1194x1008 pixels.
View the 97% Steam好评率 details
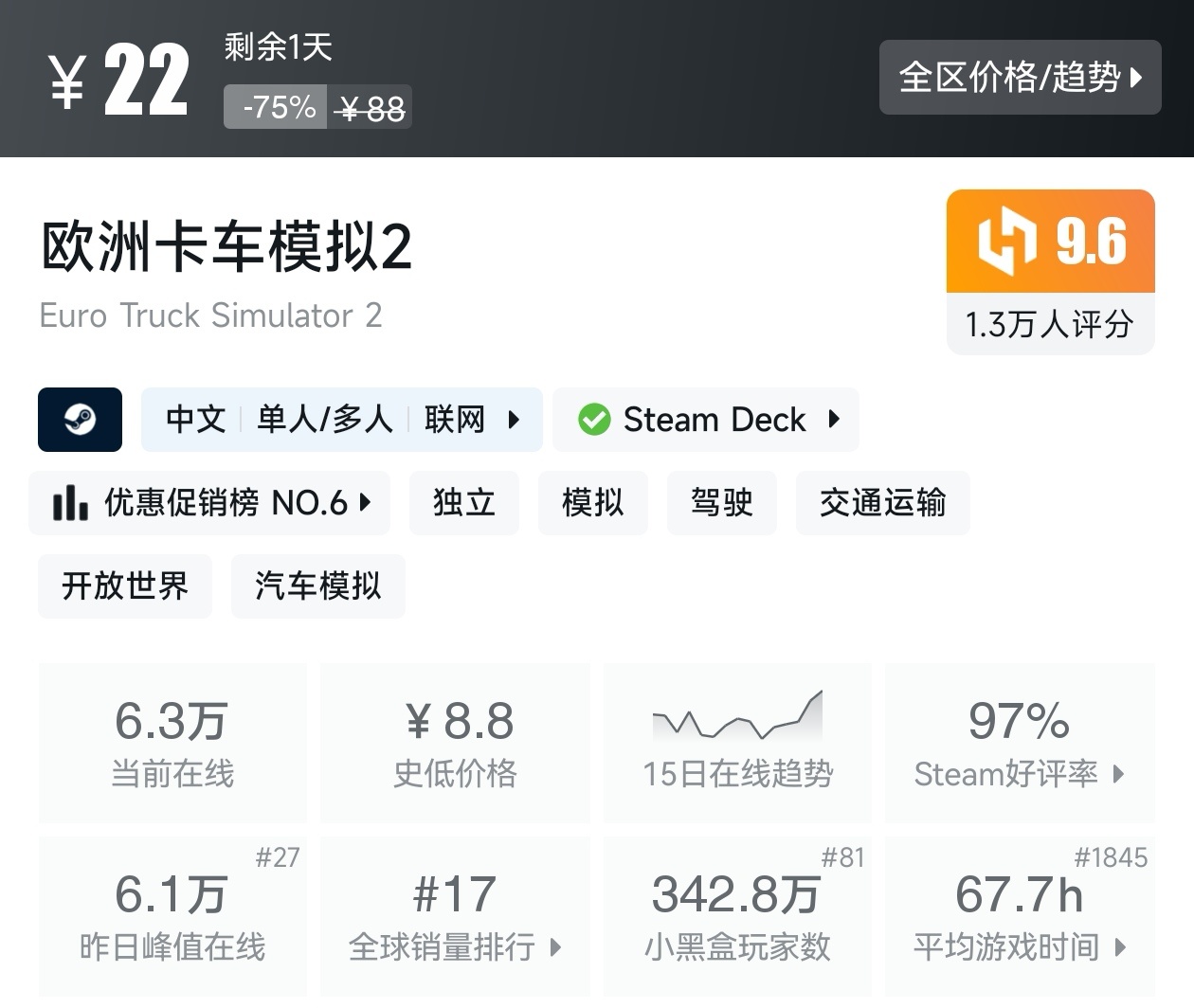click(x=1019, y=744)
